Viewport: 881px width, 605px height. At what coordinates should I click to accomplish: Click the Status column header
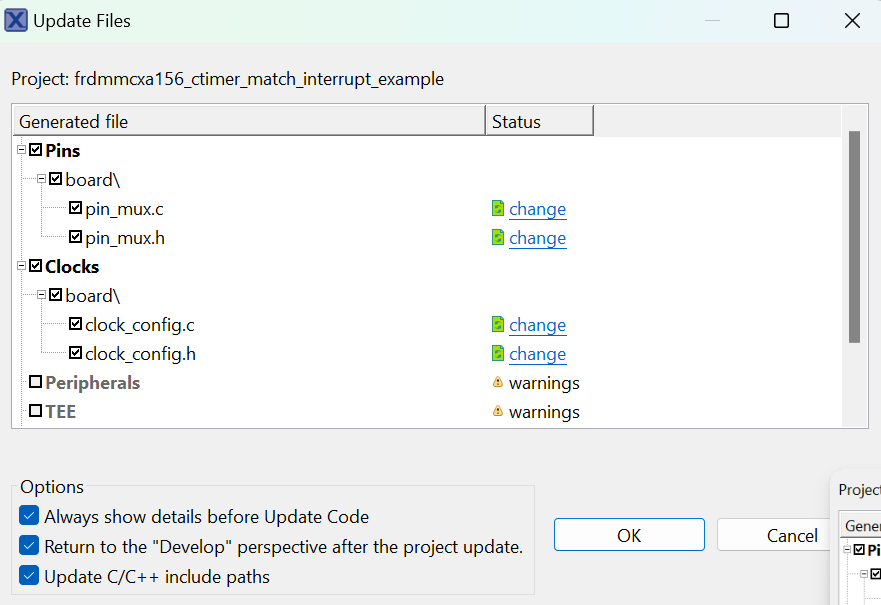point(538,122)
